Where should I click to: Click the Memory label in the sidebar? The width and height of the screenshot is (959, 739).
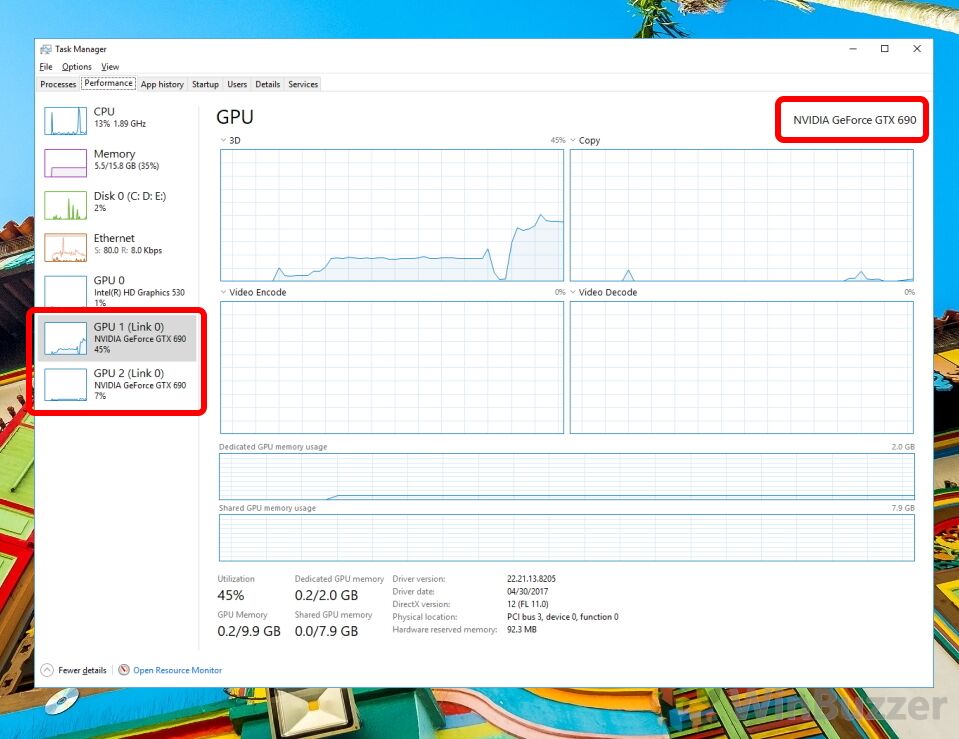[x=114, y=154]
